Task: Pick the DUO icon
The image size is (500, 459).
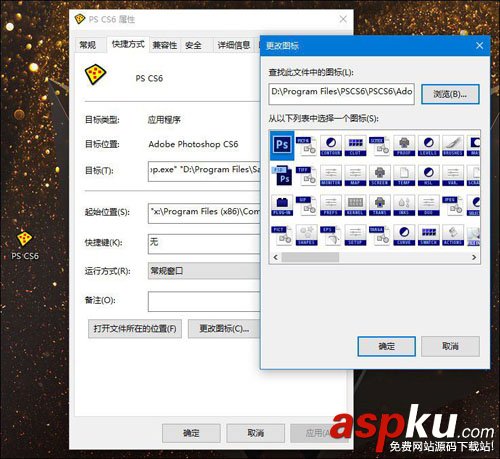Action: (429, 205)
